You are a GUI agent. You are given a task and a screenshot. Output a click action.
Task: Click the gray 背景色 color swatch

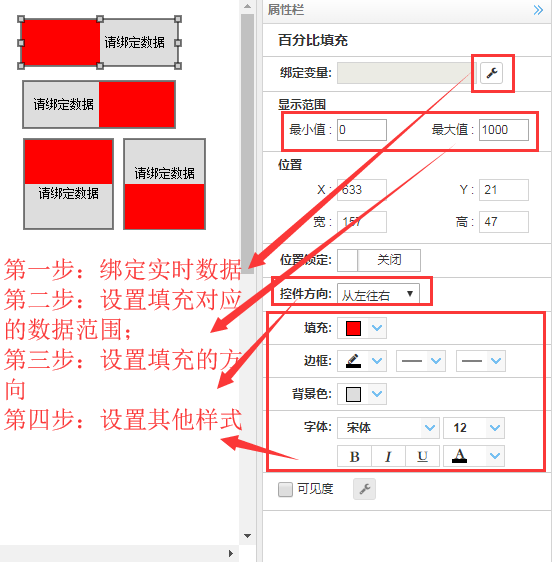point(353,394)
